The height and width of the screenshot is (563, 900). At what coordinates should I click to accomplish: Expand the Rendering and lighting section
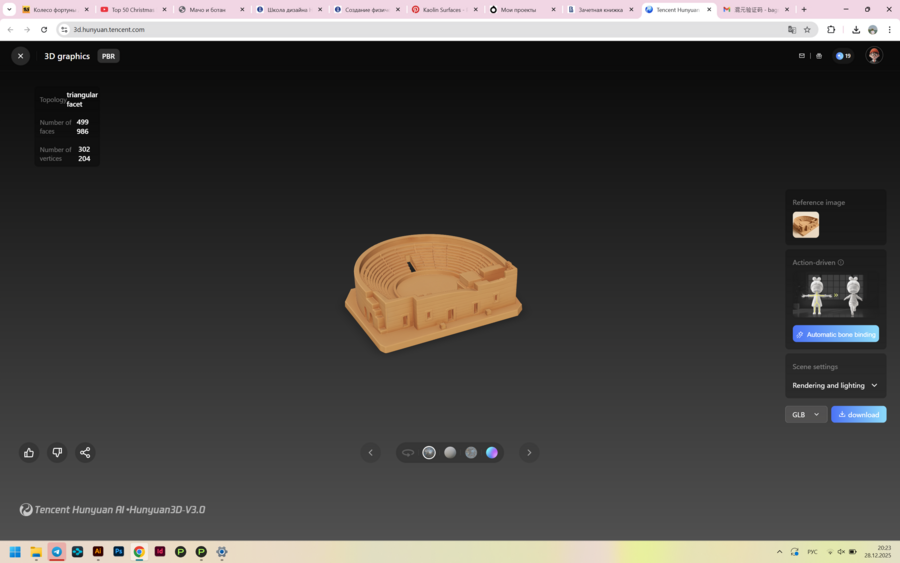[835, 385]
